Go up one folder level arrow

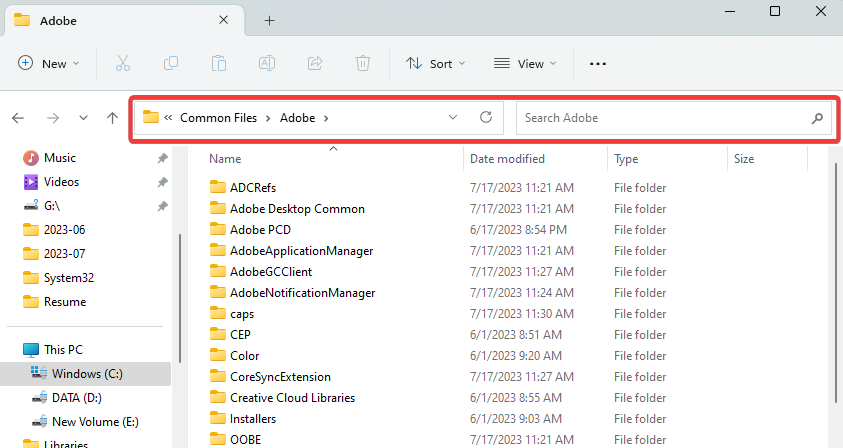pyautogui.click(x=112, y=118)
